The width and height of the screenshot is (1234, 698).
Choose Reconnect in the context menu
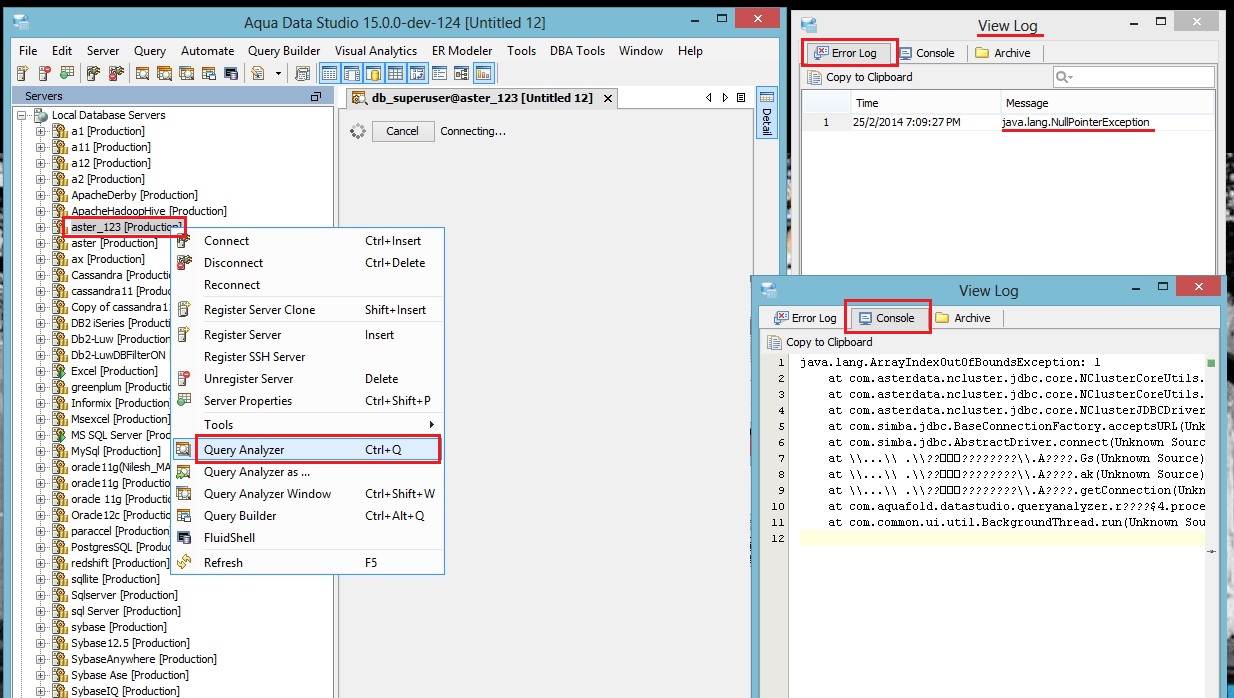tap(307, 285)
